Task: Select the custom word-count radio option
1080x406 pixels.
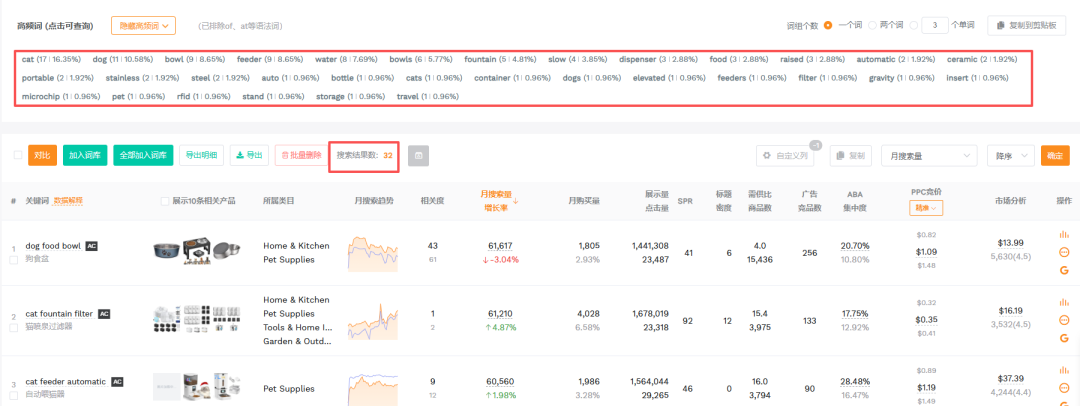Action: click(x=913, y=26)
